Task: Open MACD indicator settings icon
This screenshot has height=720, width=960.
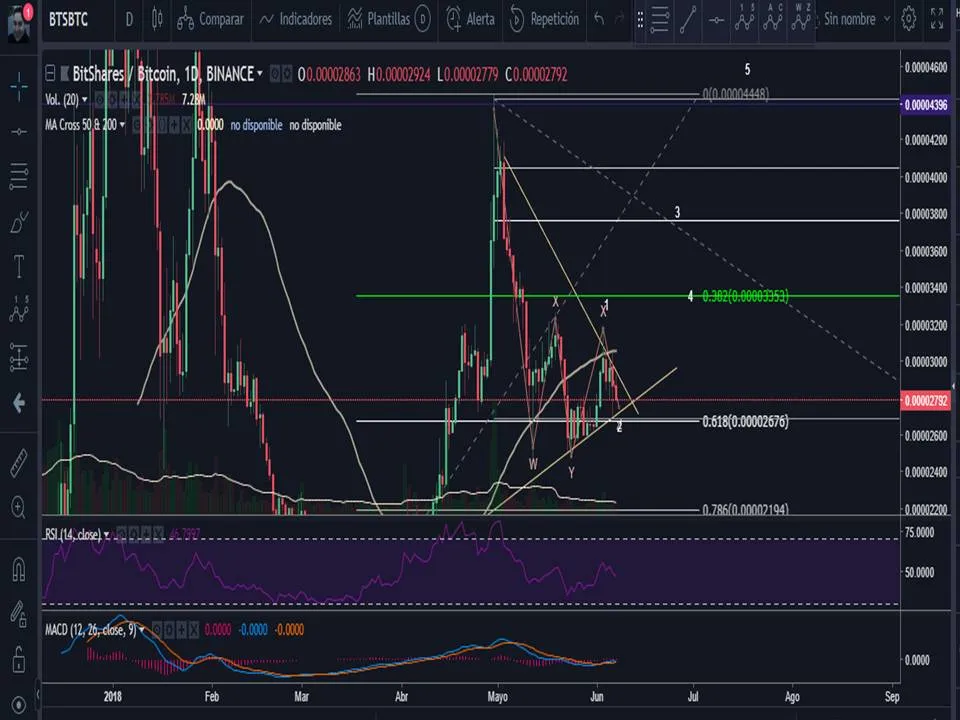Action: (170, 629)
